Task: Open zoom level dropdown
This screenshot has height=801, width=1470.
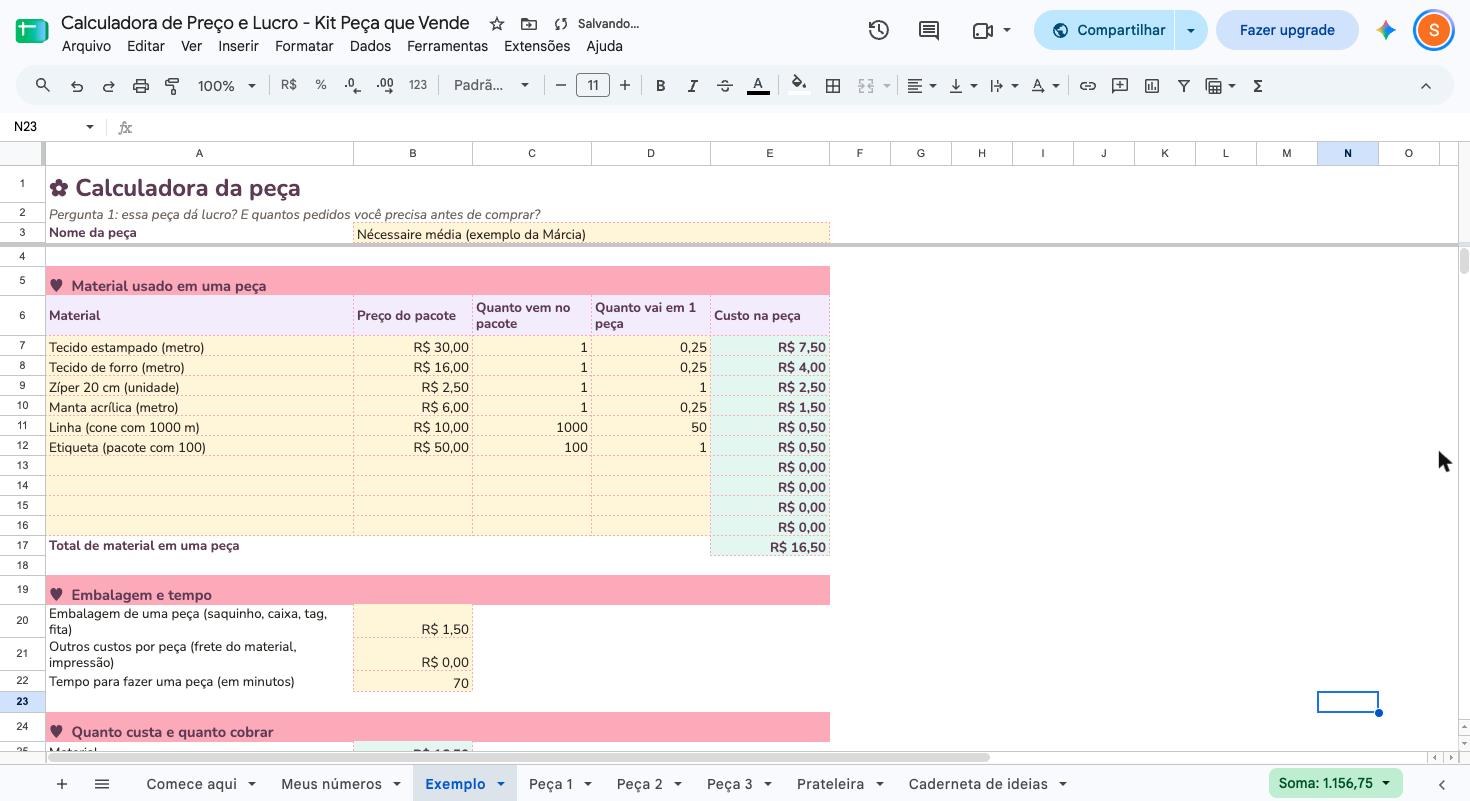Action: coord(227,86)
